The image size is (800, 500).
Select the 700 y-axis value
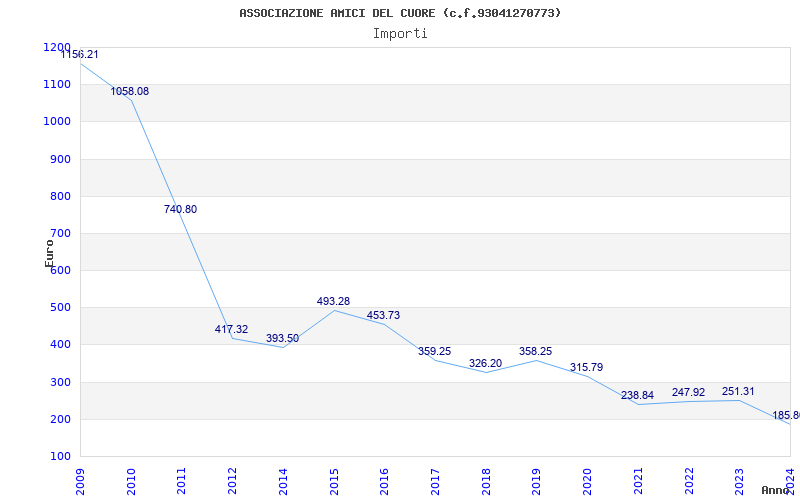60,234
